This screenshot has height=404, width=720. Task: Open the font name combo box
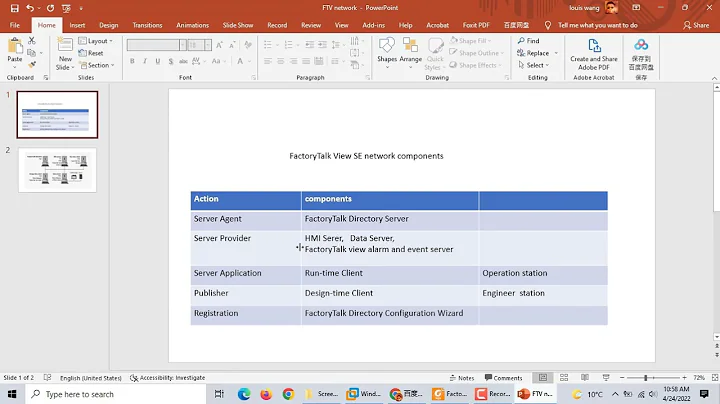tap(157, 45)
